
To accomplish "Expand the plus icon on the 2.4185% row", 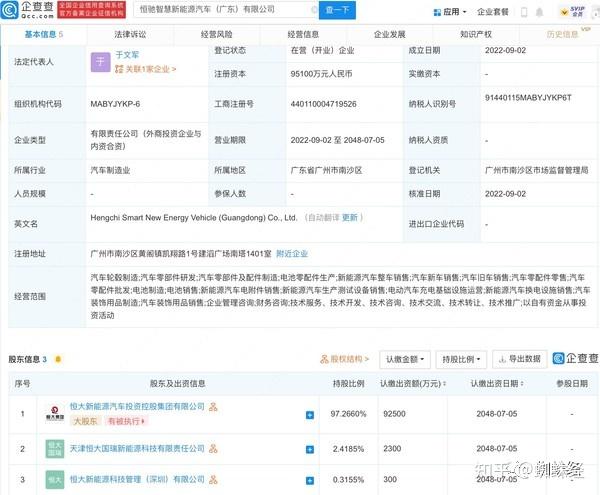I will [x=310, y=449].
